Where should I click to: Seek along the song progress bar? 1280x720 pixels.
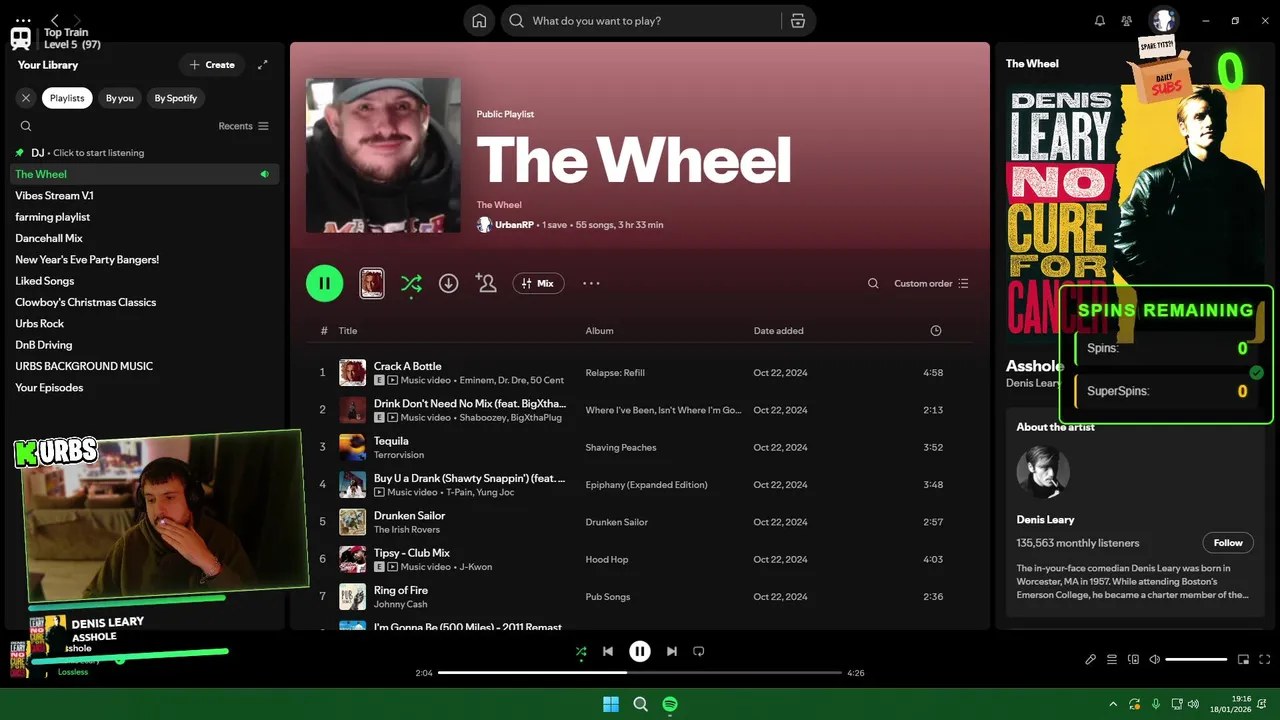coord(640,673)
